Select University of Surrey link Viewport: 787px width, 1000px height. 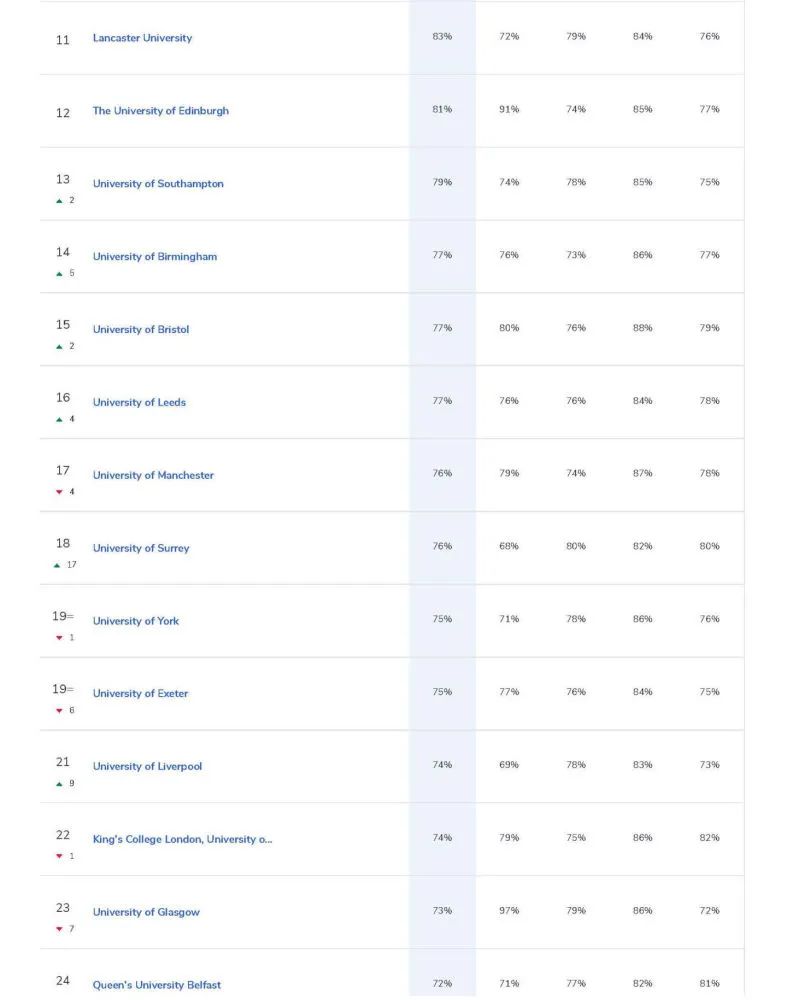[x=141, y=548]
